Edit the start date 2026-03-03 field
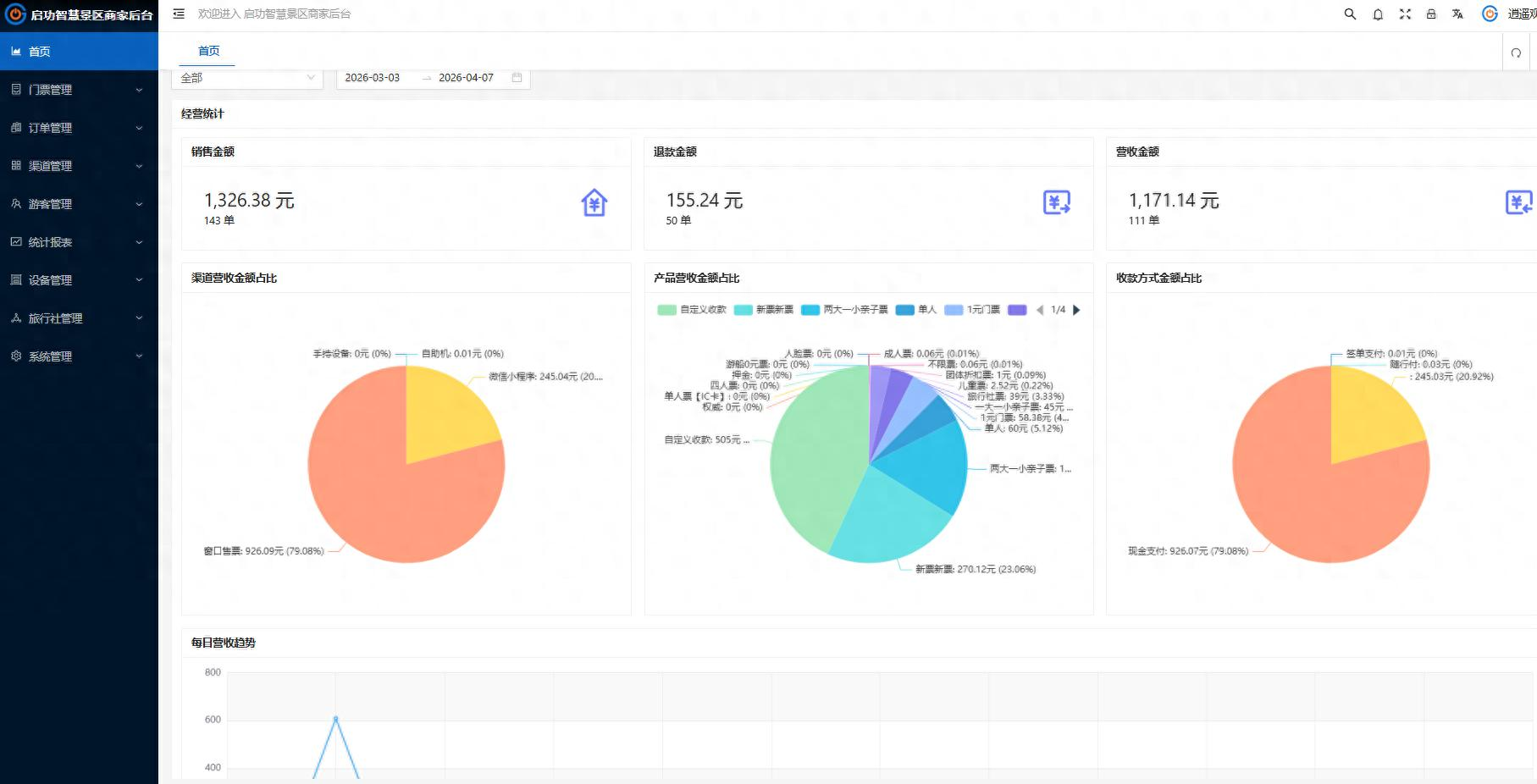1537x784 pixels. [x=373, y=78]
